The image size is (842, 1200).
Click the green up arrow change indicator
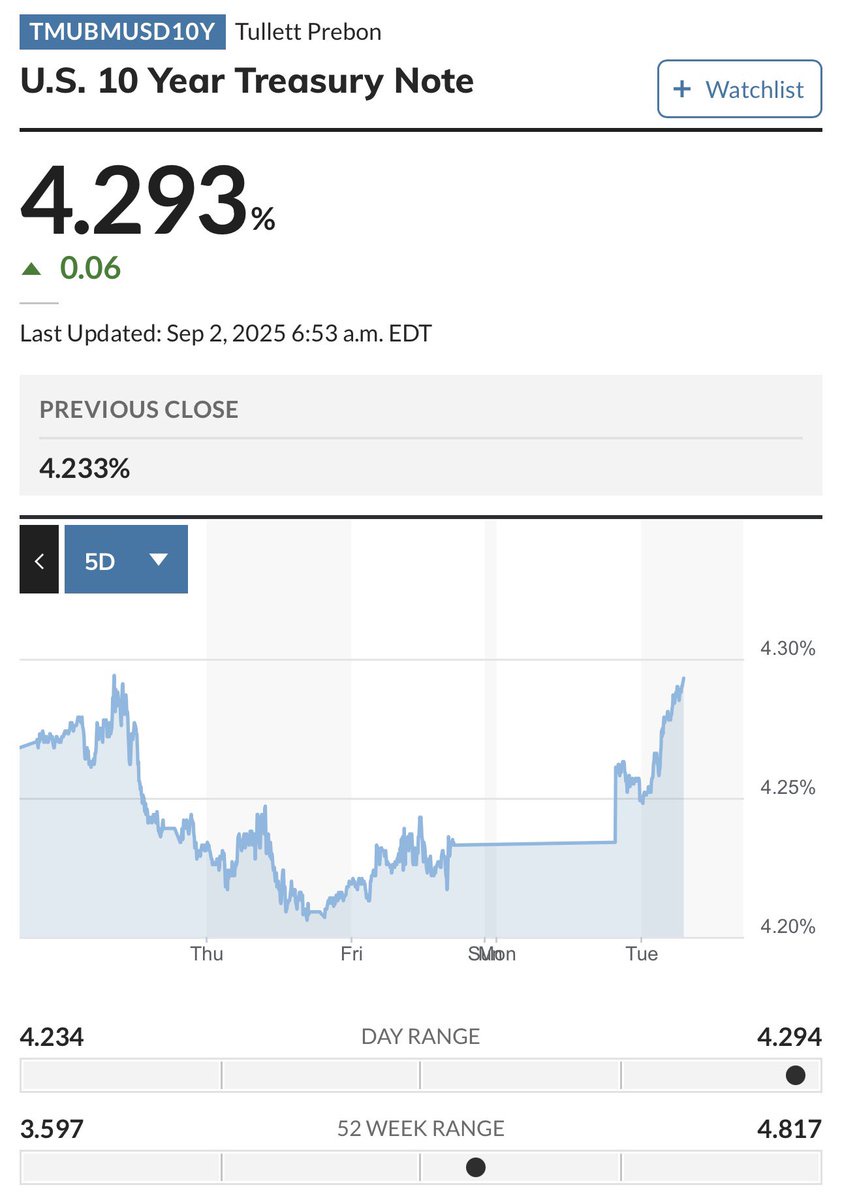pos(33,268)
